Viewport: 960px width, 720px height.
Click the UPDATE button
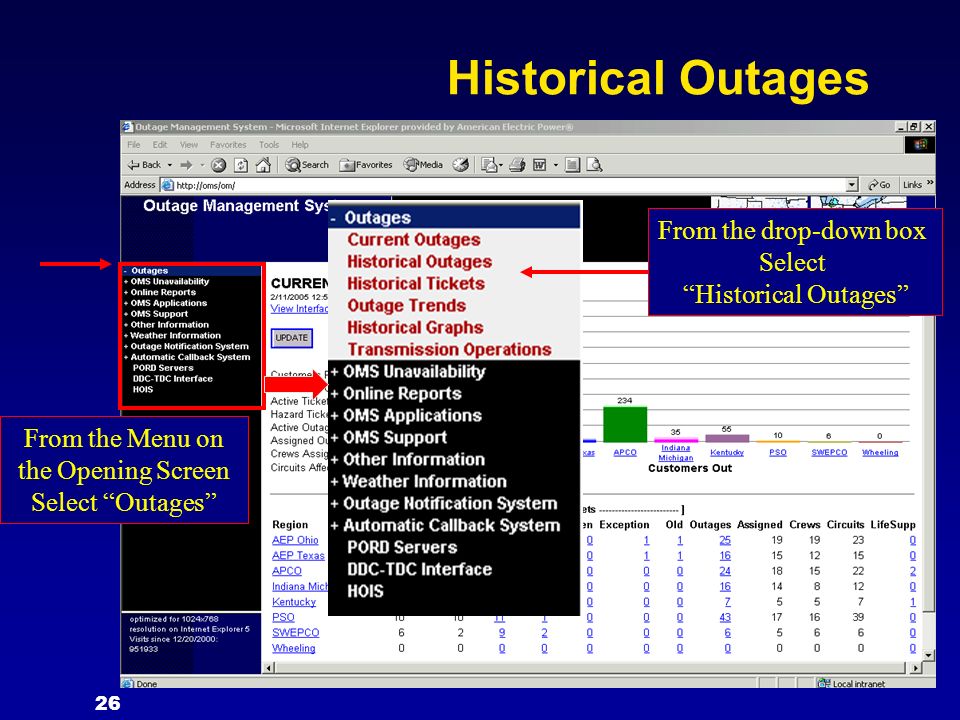pos(292,338)
